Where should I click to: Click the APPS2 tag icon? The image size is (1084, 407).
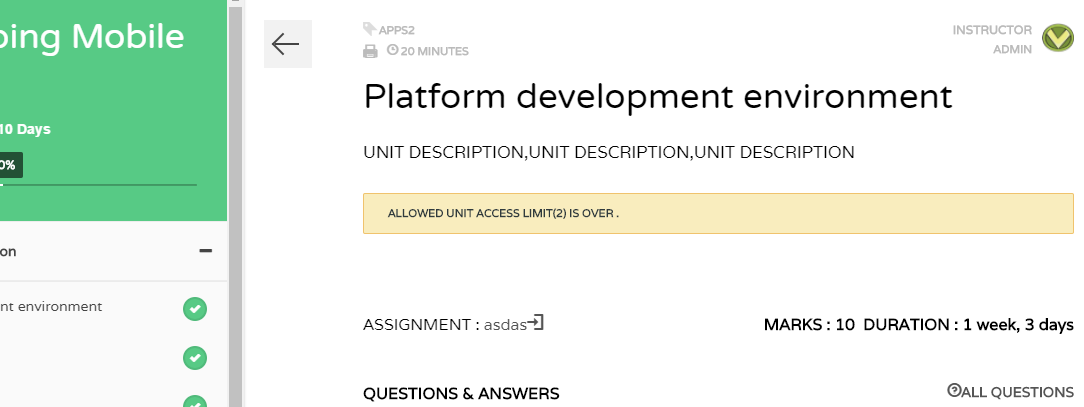[x=370, y=29]
